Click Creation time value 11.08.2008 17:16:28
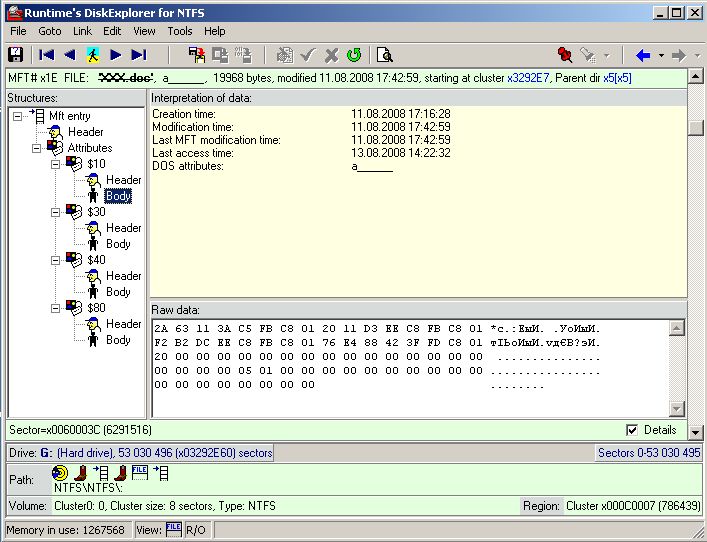 coord(400,114)
